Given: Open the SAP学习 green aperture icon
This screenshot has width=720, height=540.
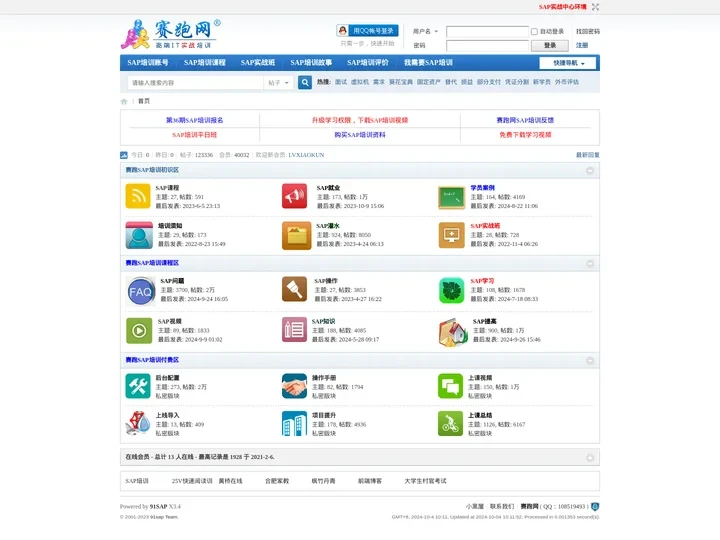Looking at the screenshot, I should (x=451, y=290).
